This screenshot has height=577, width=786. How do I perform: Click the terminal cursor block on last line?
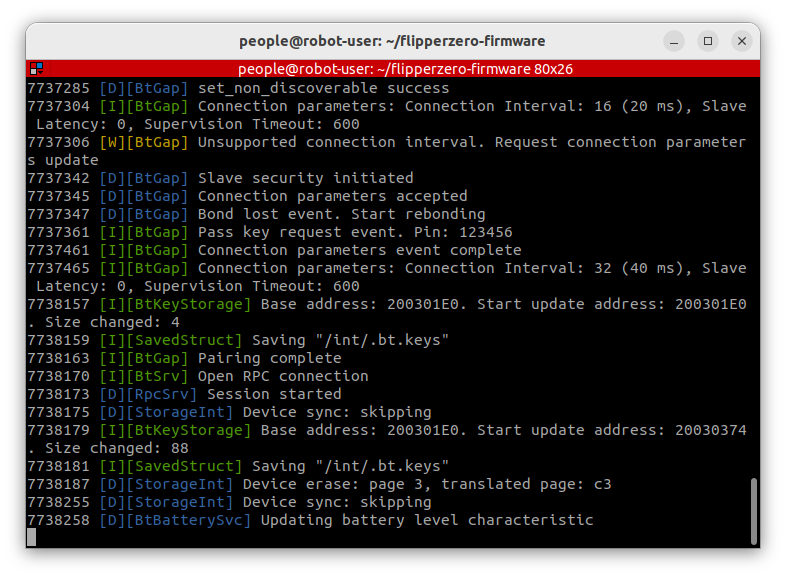point(32,537)
